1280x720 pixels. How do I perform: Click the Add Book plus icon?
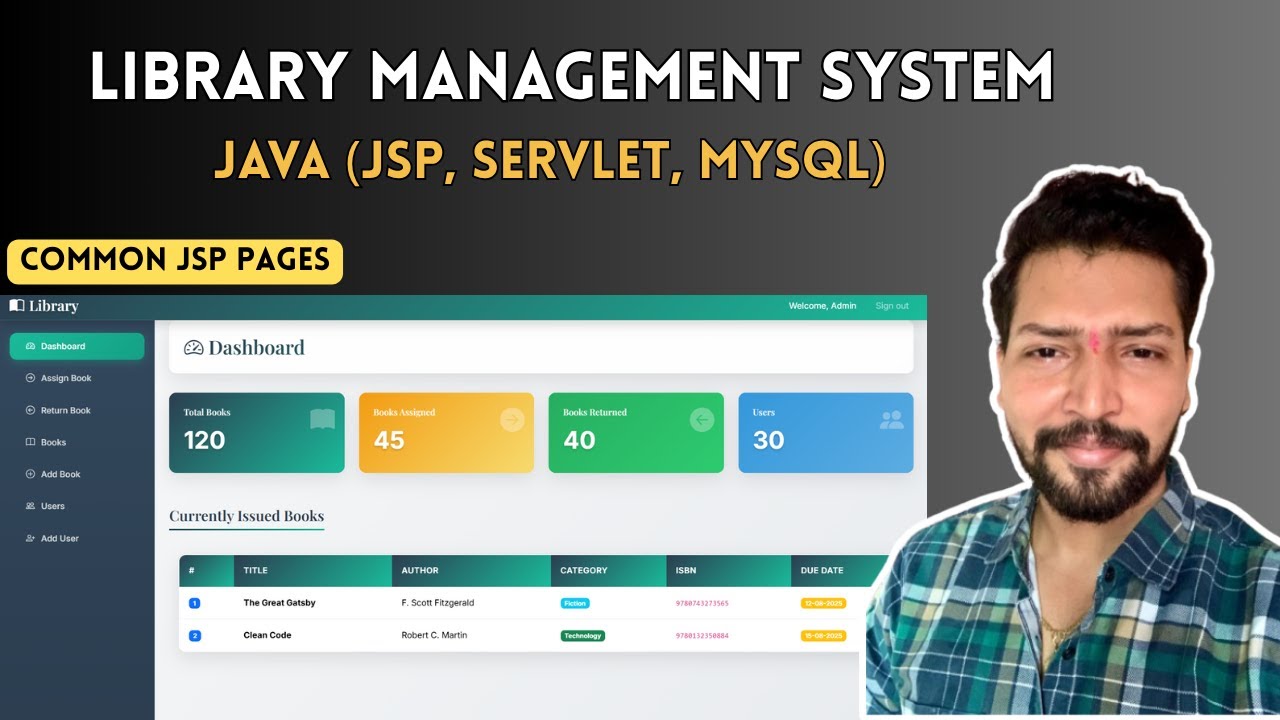tap(30, 474)
